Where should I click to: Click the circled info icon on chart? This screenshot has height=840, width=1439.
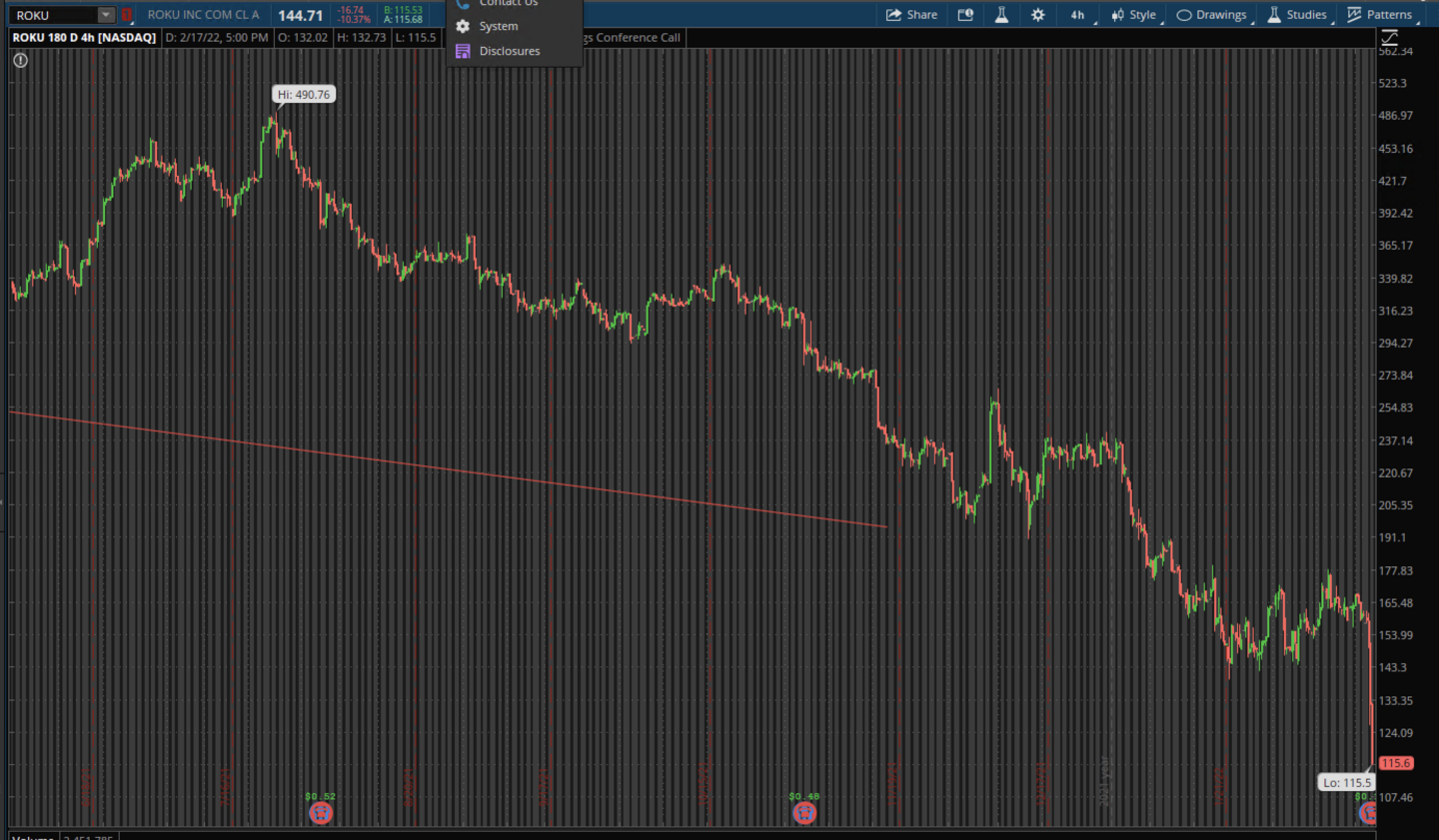tap(20, 60)
